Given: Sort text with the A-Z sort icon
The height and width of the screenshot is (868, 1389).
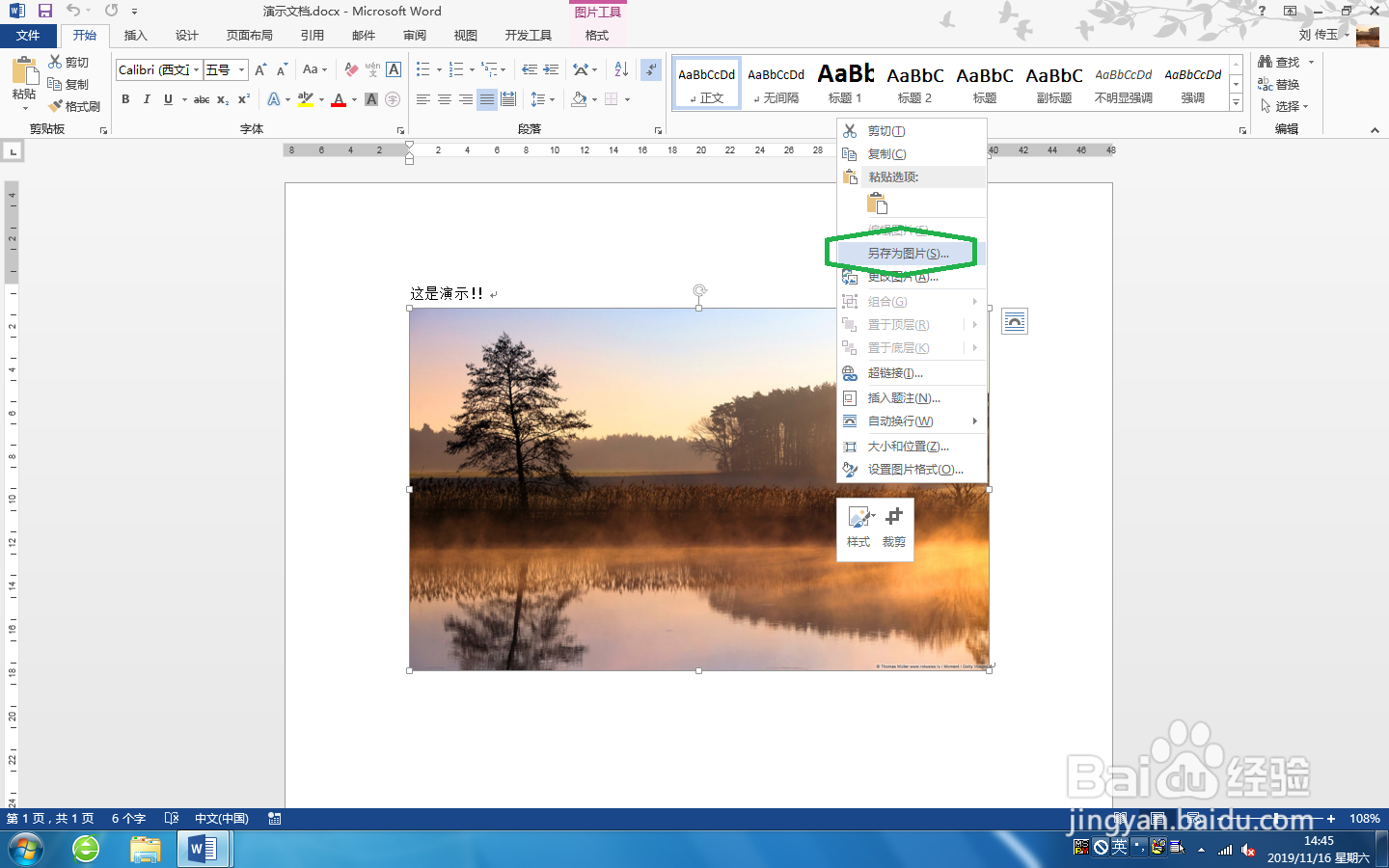Looking at the screenshot, I should [x=621, y=69].
